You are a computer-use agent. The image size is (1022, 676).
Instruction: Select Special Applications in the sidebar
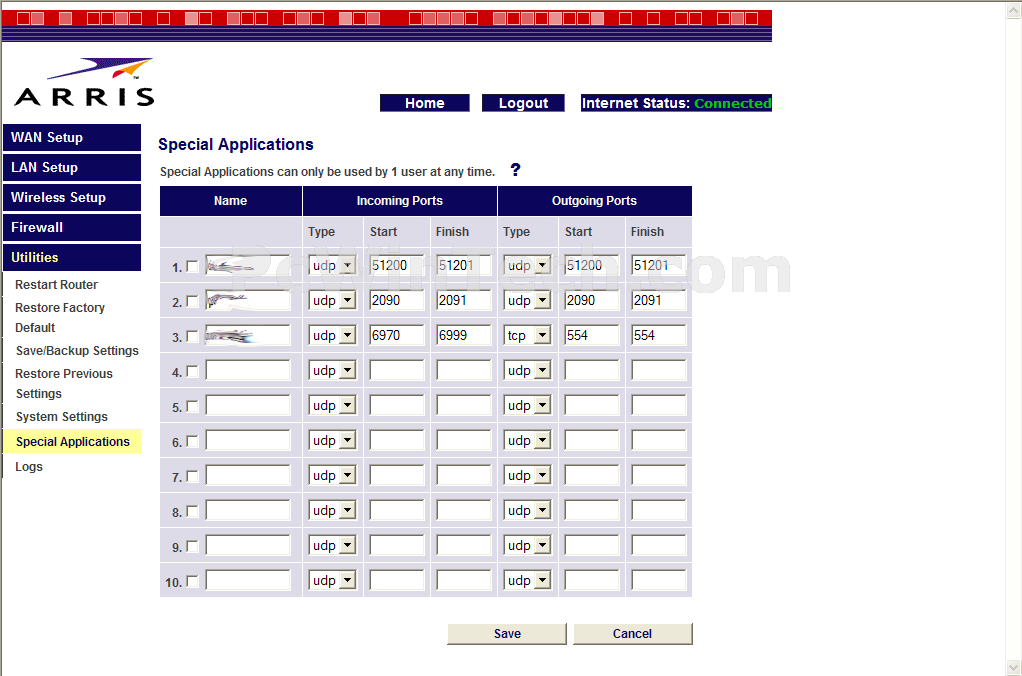[72, 441]
